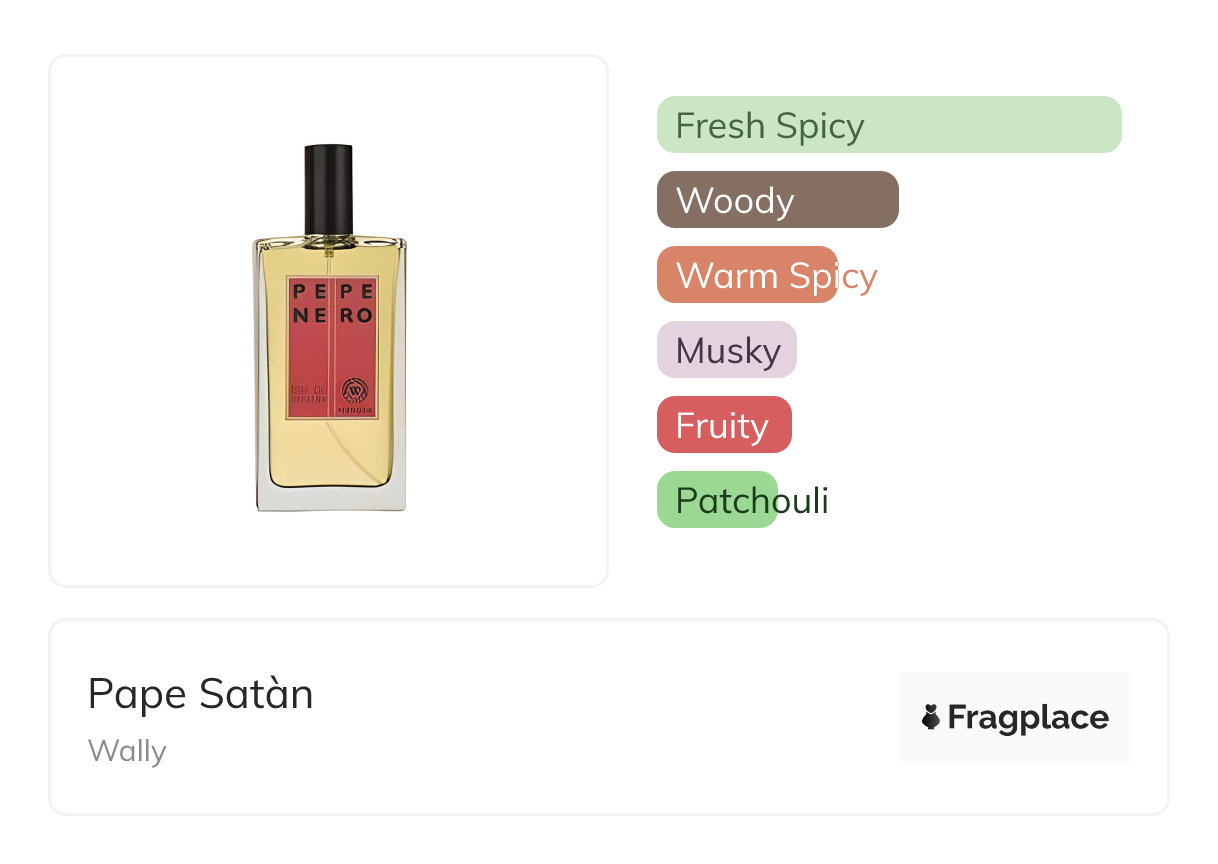Click the Fragplace bottle logo icon

pos(931,717)
